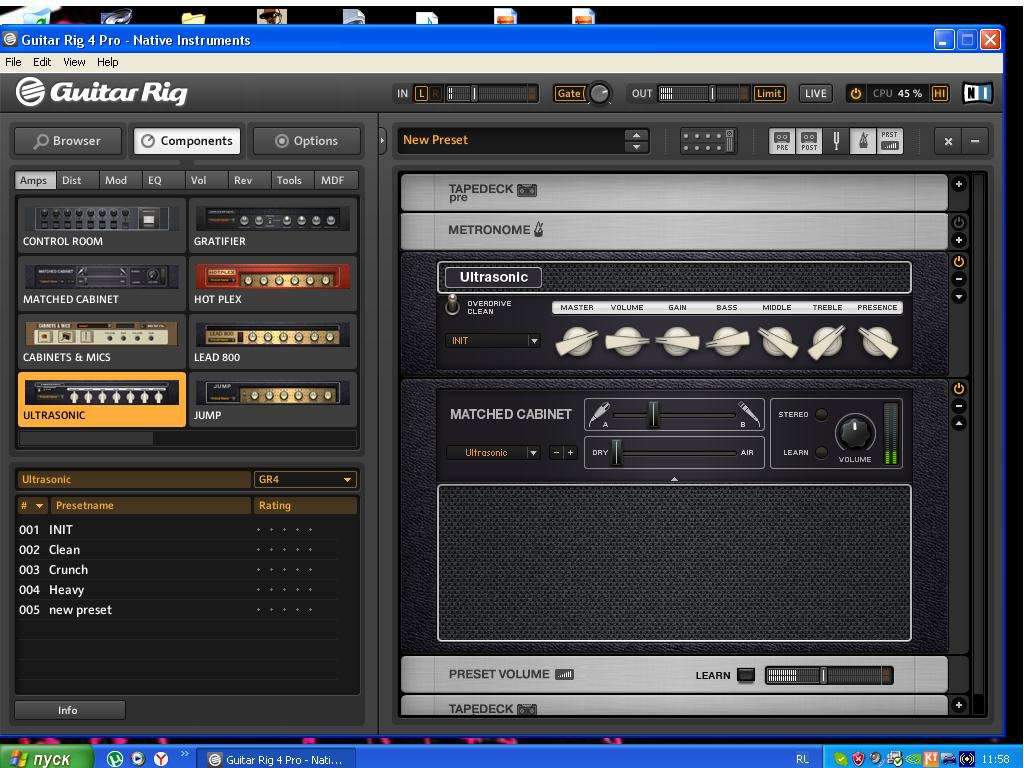Open the virtual rack controller icon
The width and height of the screenshot is (1024, 768).
coord(708,141)
